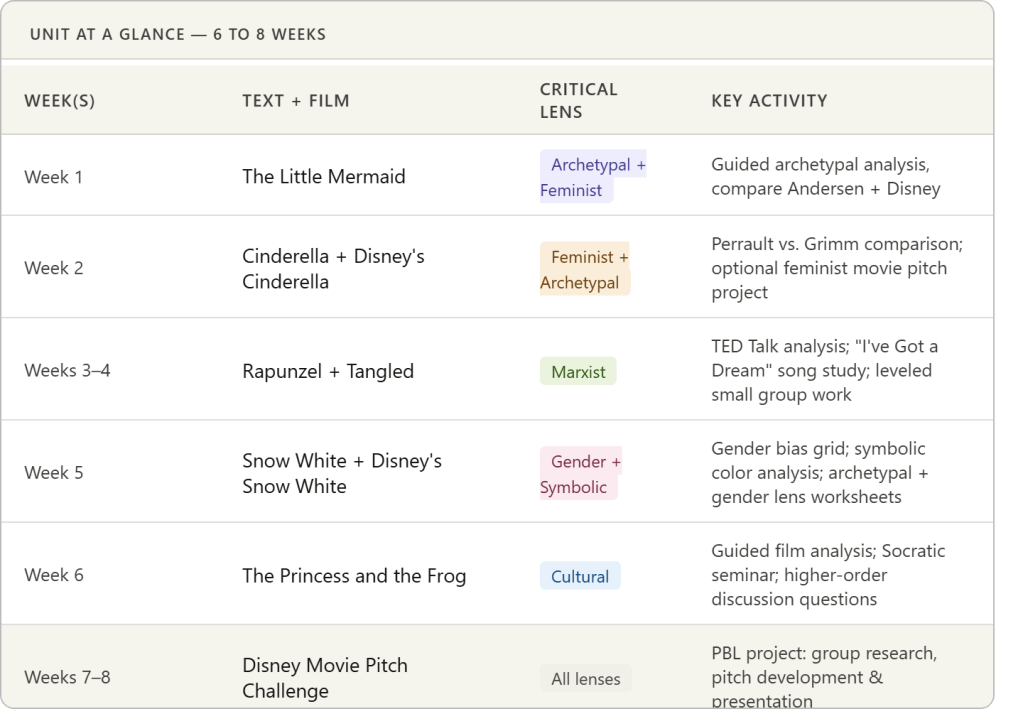This screenshot has height=709, width=1023.
Task: Click the purple 'Archetypal + Feminist' lens tag
Action: 592,177
